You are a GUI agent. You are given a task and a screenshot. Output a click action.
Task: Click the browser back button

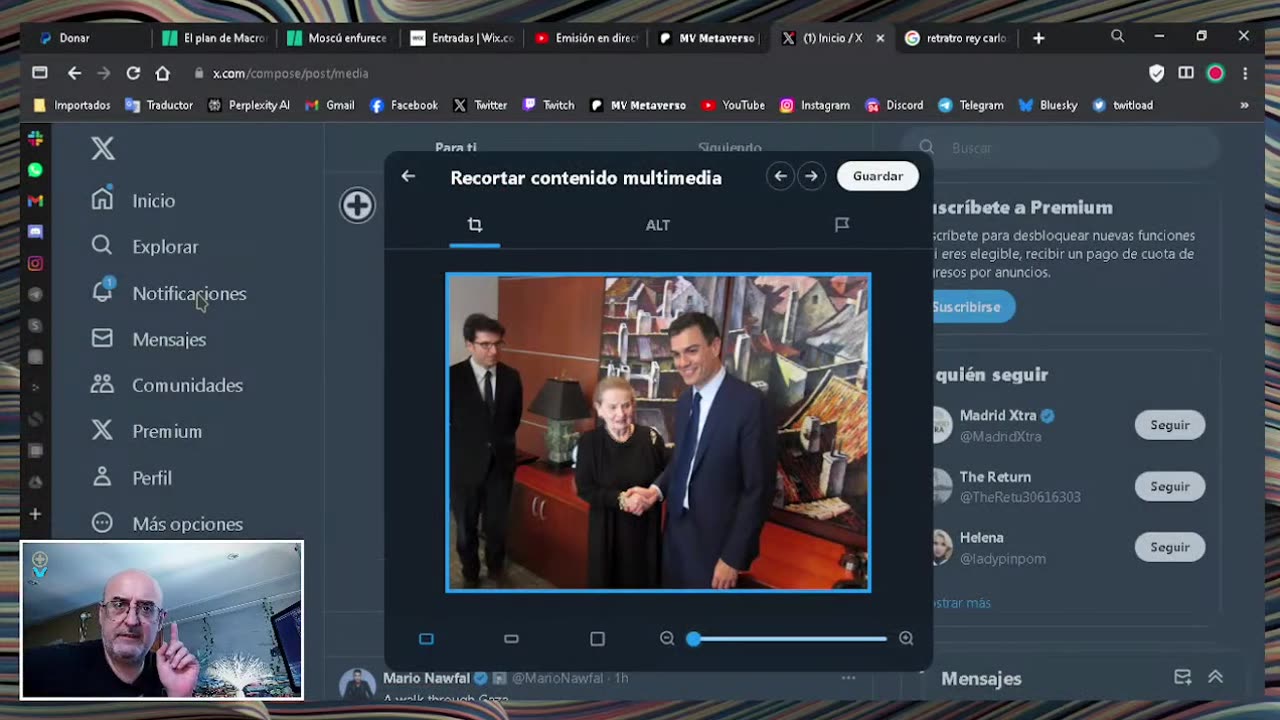click(x=74, y=73)
